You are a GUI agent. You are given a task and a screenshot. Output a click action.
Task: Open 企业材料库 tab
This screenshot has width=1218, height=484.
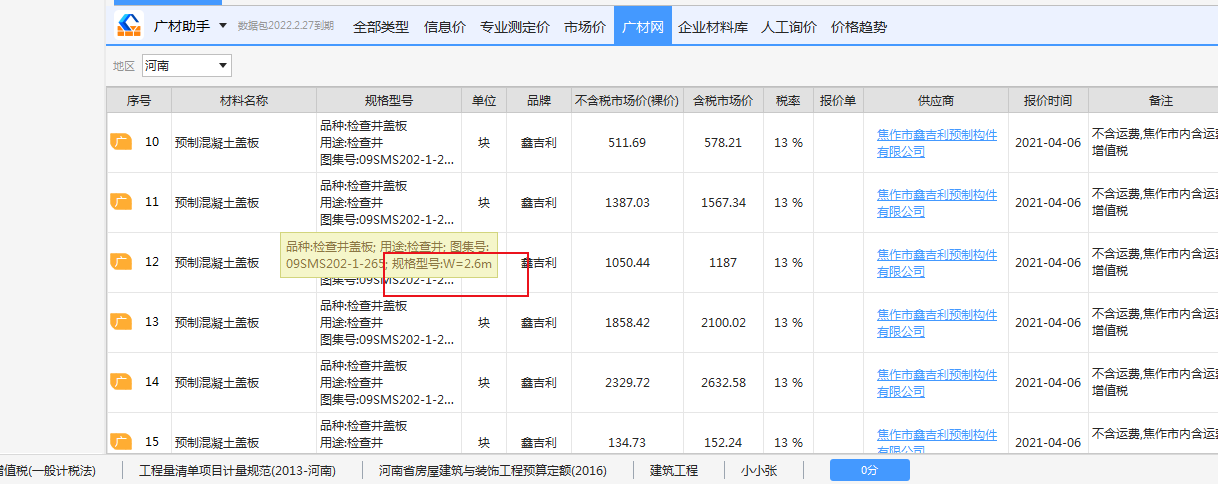coord(713,27)
